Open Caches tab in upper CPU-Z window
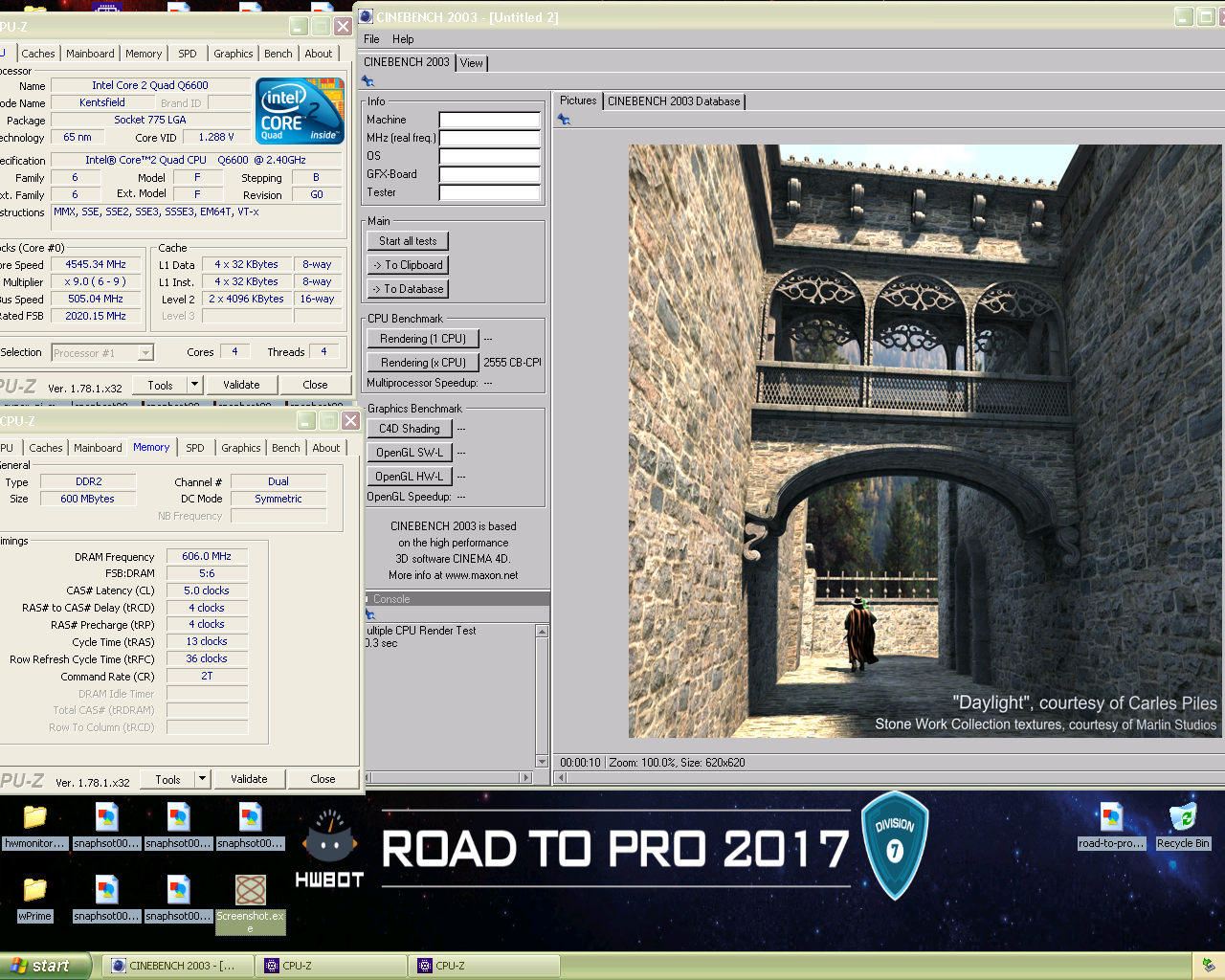The height and width of the screenshot is (980, 1225). pyautogui.click(x=38, y=54)
